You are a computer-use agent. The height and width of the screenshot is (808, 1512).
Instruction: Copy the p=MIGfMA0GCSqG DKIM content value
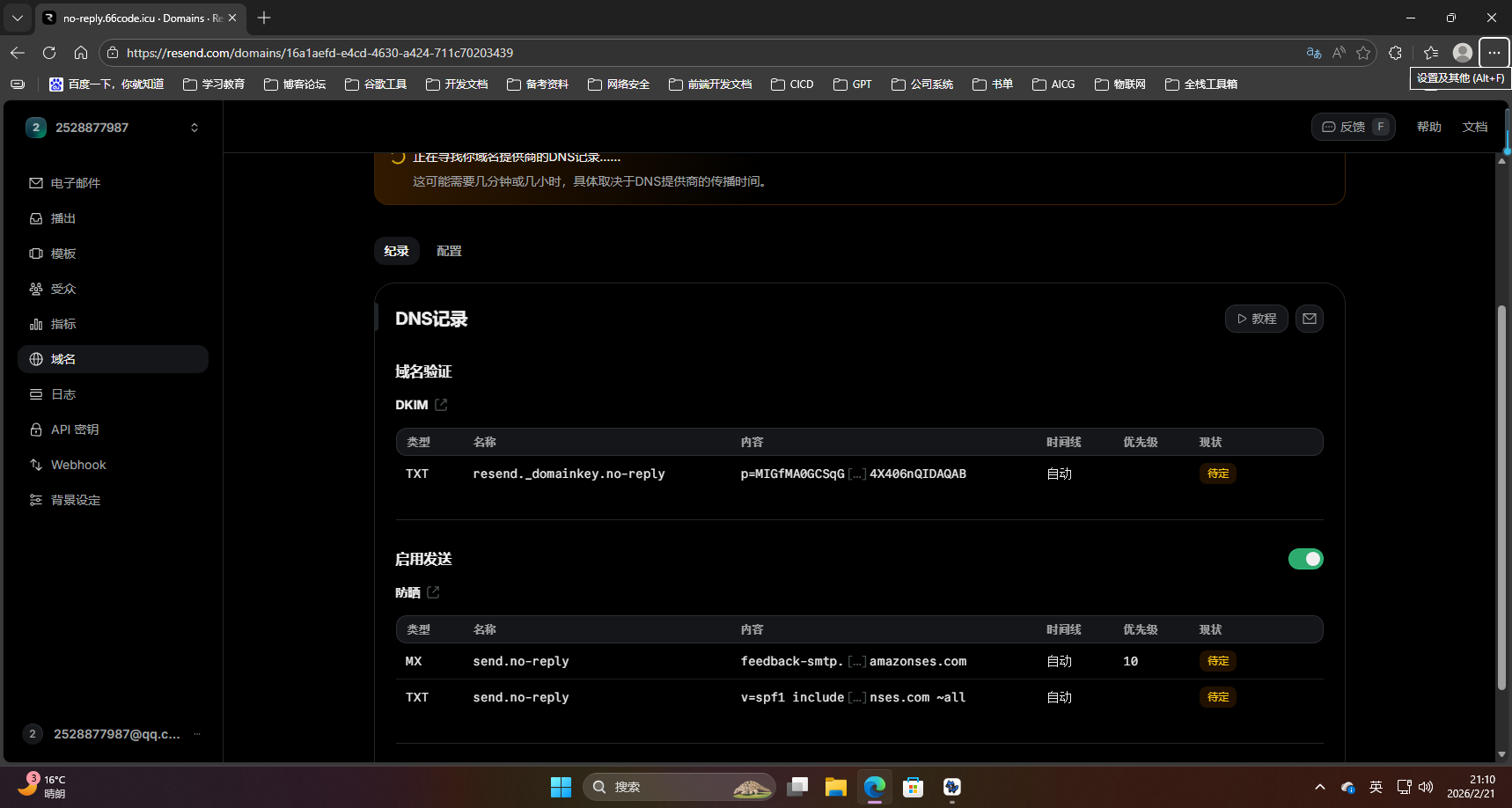854,474
